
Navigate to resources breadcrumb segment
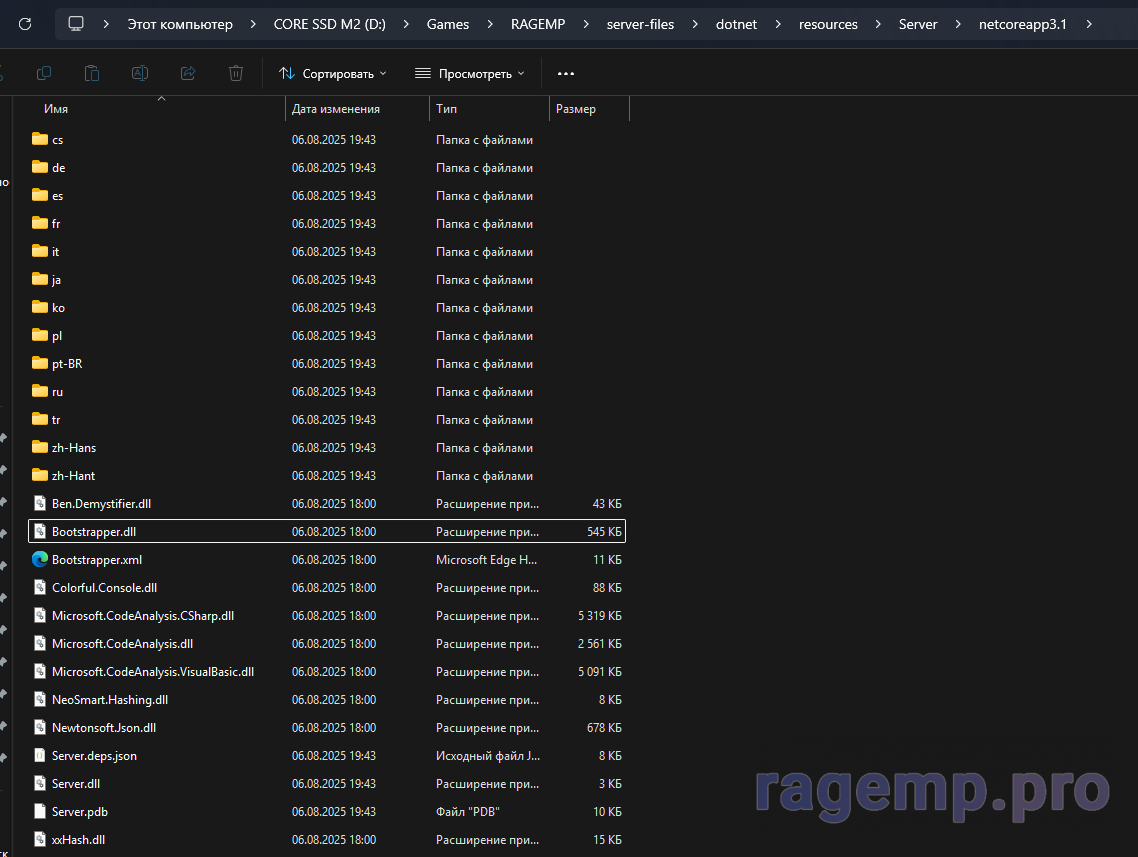(x=828, y=24)
